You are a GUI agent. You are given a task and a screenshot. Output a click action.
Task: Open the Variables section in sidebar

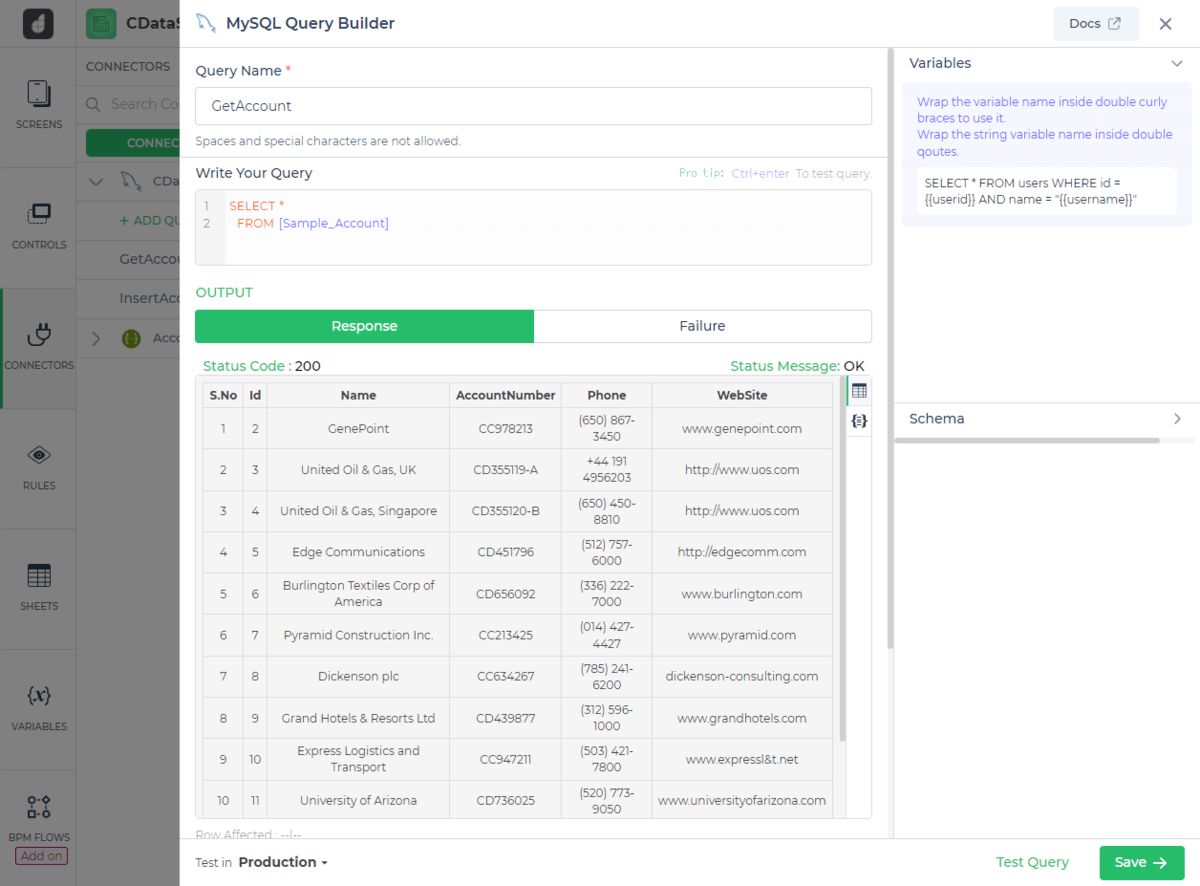(39, 707)
